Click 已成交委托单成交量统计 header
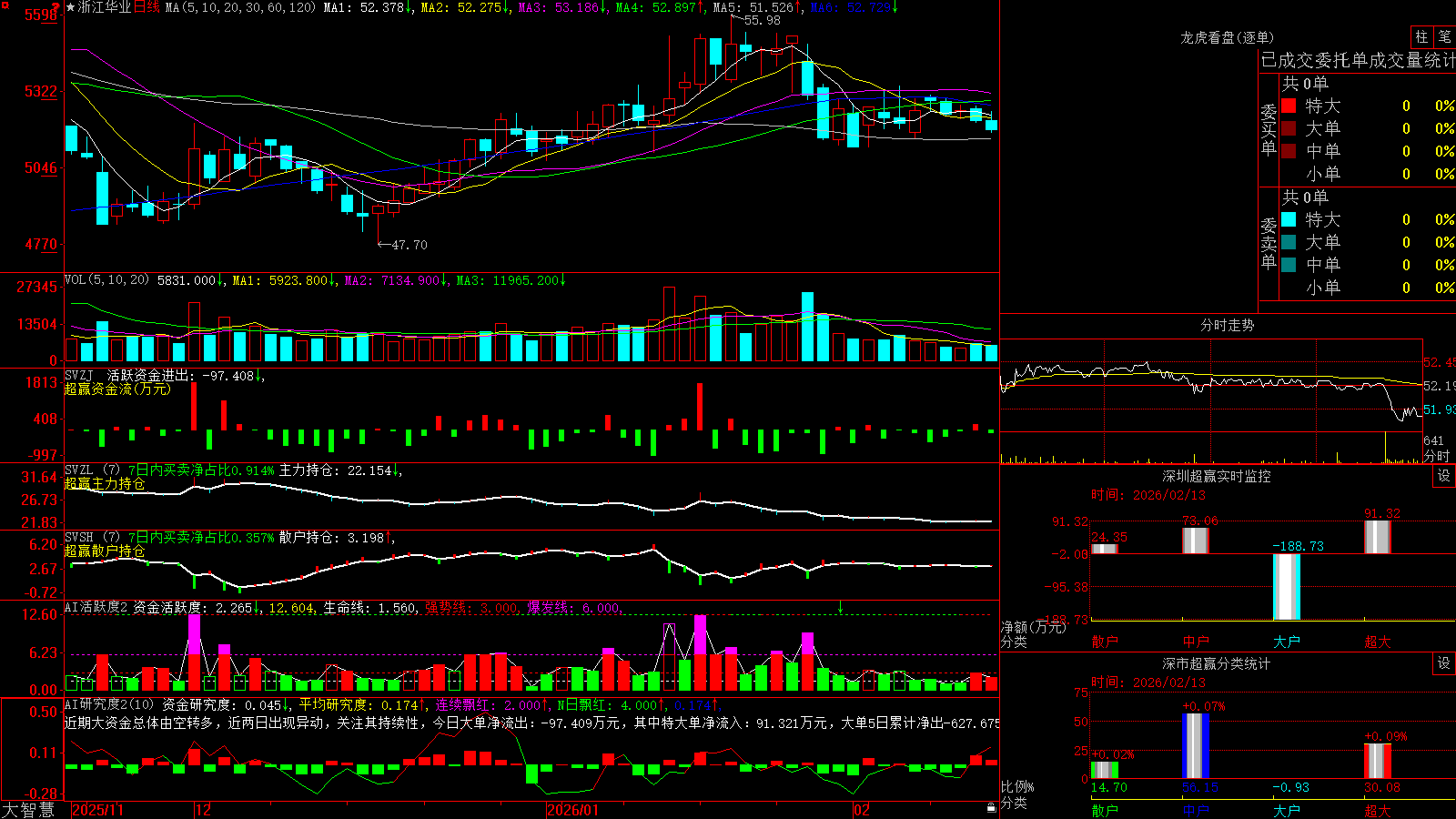The image size is (1456, 819). (1358, 60)
